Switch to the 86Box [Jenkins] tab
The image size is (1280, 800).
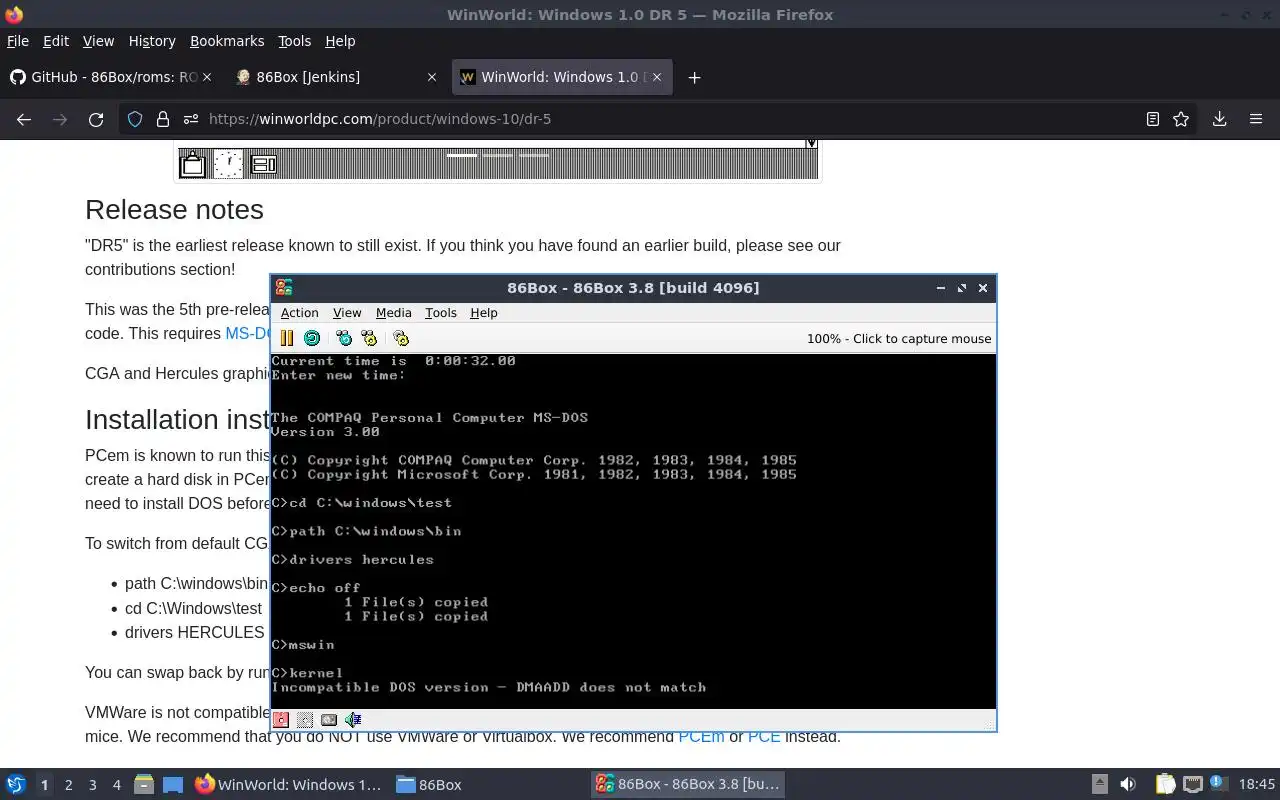point(338,77)
